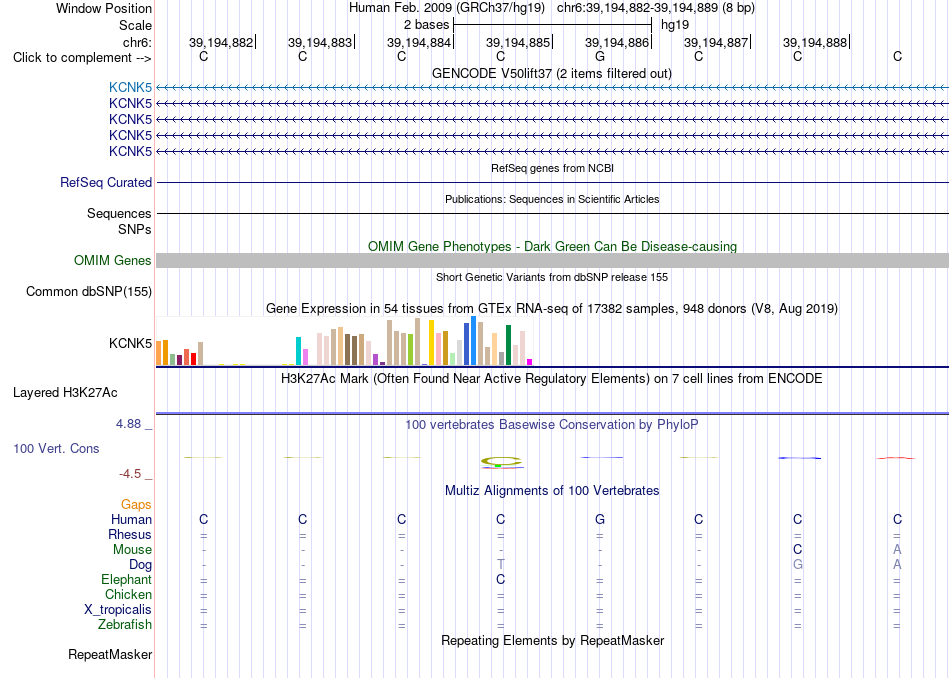
Task: Click the tall bright blue GTEx bar
Action: [x=474, y=341]
